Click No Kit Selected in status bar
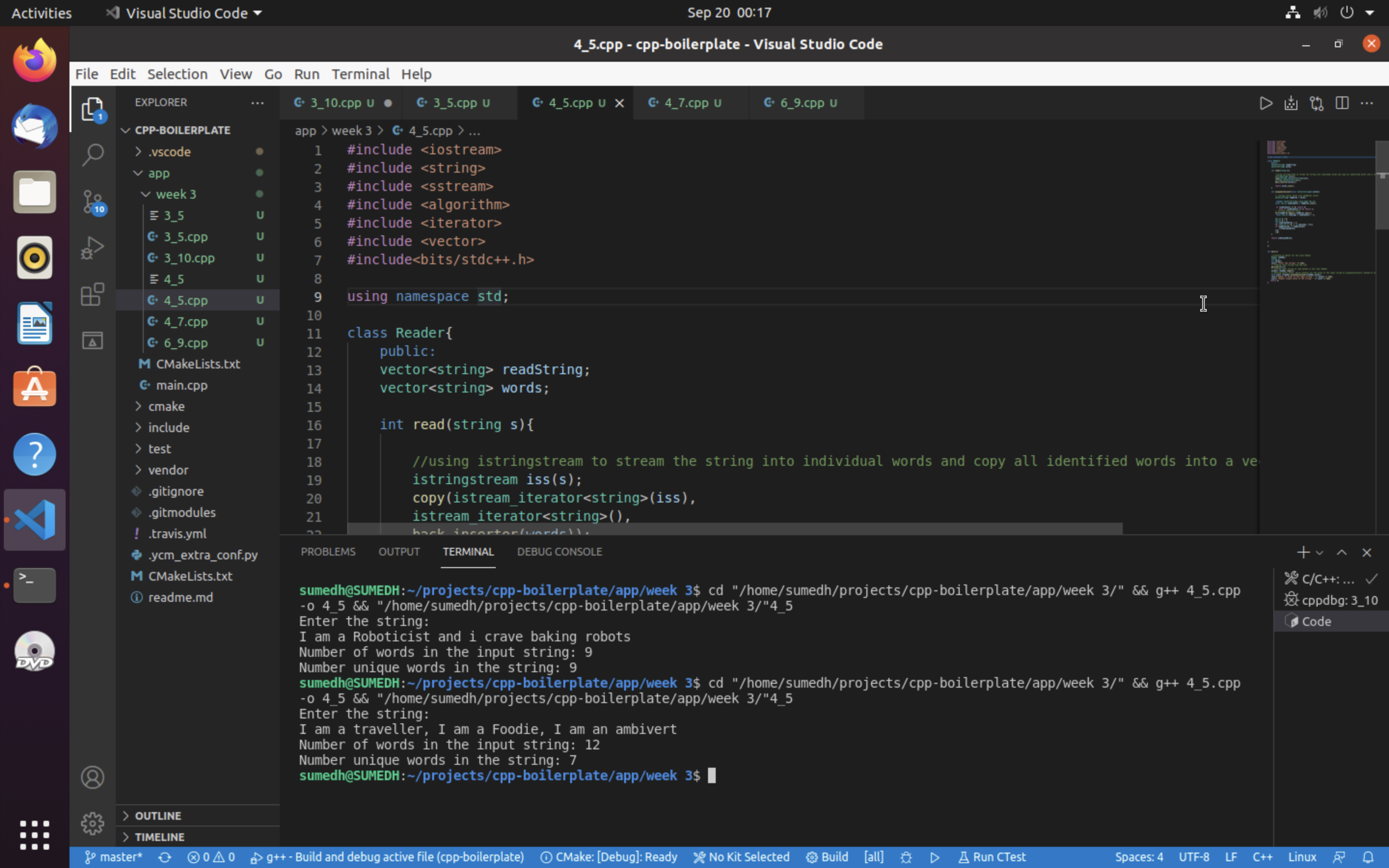This screenshot has height=868, width=1389. [x=742, y=857]
